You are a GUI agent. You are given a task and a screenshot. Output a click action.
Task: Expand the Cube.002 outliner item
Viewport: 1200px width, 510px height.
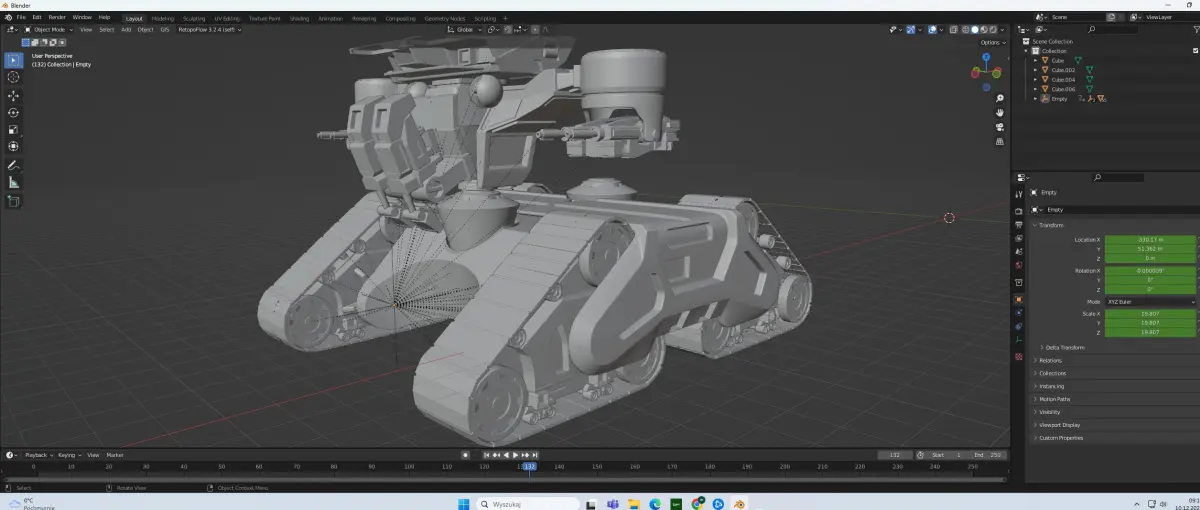click(x=1035, y=70)
